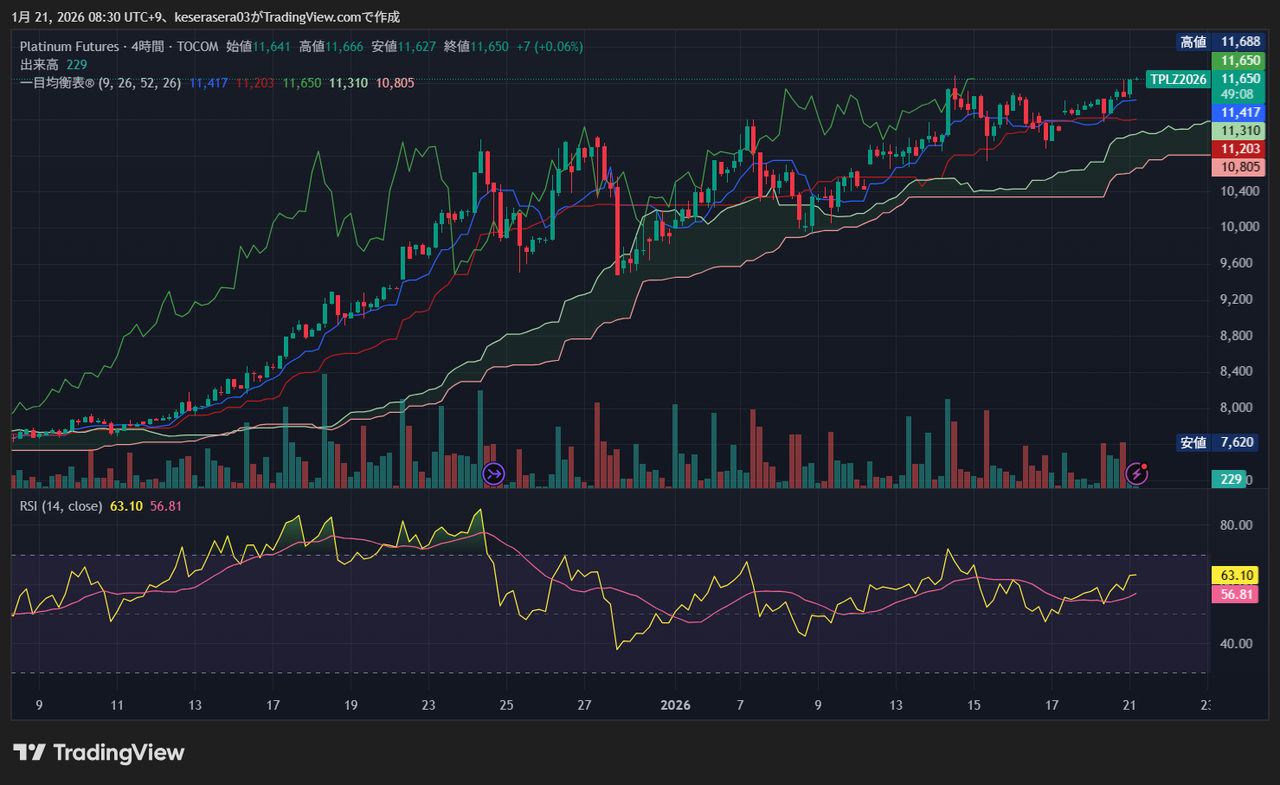
Task: Click the dark red 11,203 axis tag
Action: tap(1240, 148)
